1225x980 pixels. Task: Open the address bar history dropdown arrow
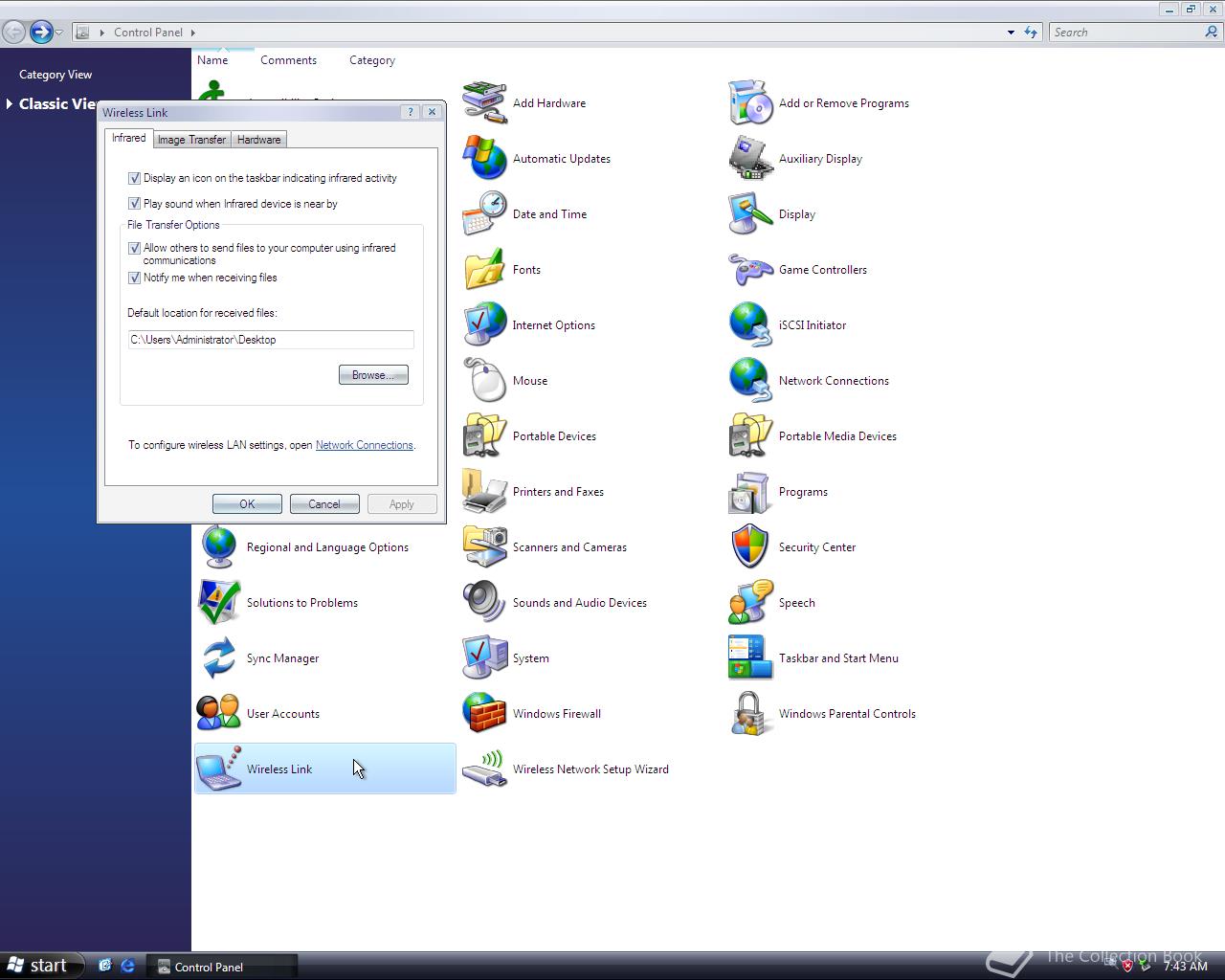tap(1011, 33)
